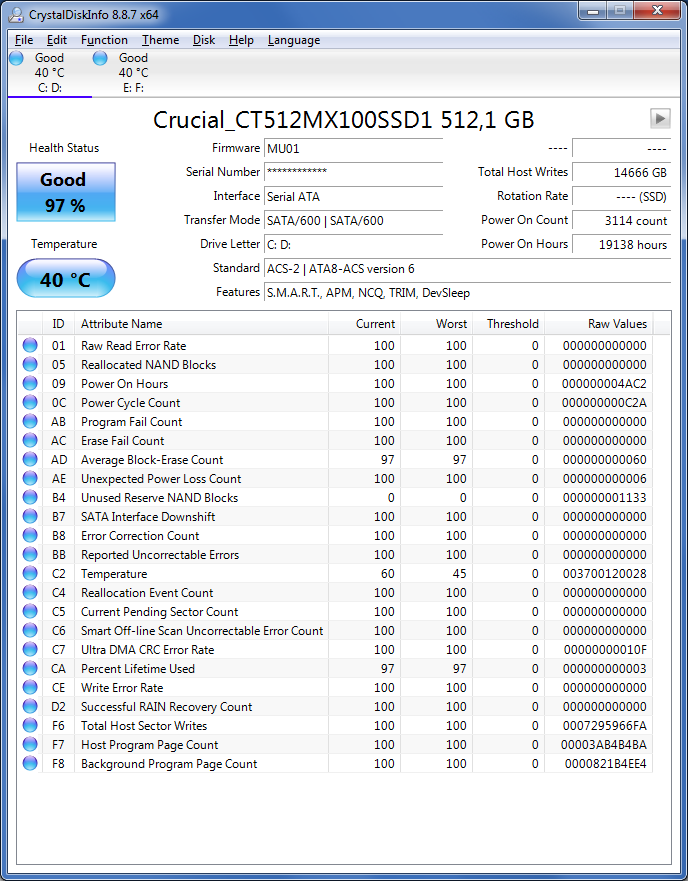This screenshot has height=881, width=688.
Task: Click status orb for SATA Interface Downshift
Action: point(30,517)
